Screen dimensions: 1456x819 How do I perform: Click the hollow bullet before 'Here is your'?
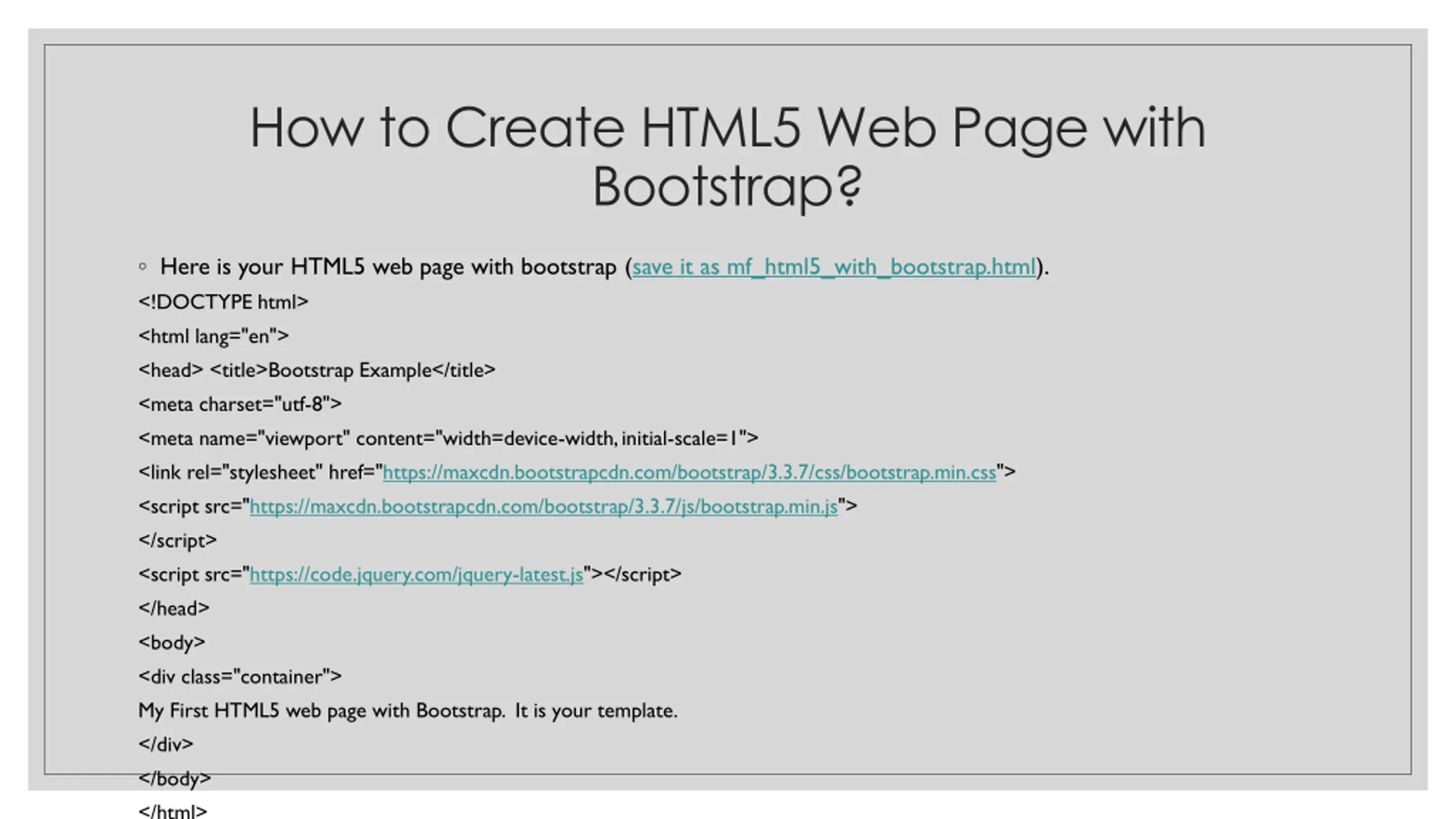pyautogui.click(x=143, y=266)
